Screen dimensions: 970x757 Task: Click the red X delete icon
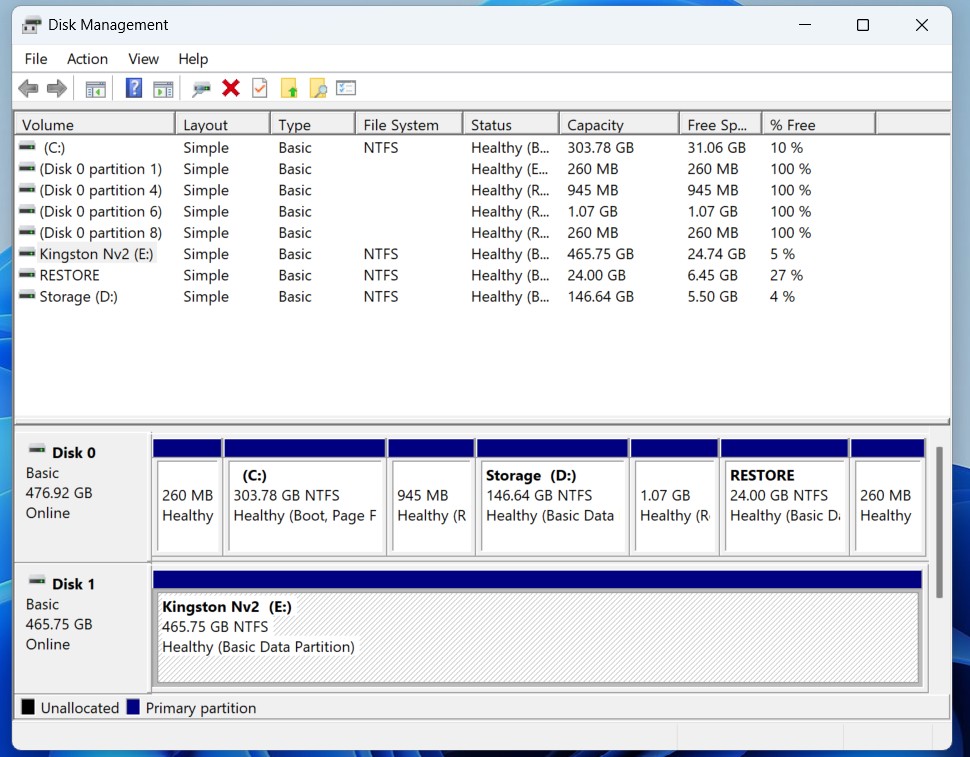[231, 89]
